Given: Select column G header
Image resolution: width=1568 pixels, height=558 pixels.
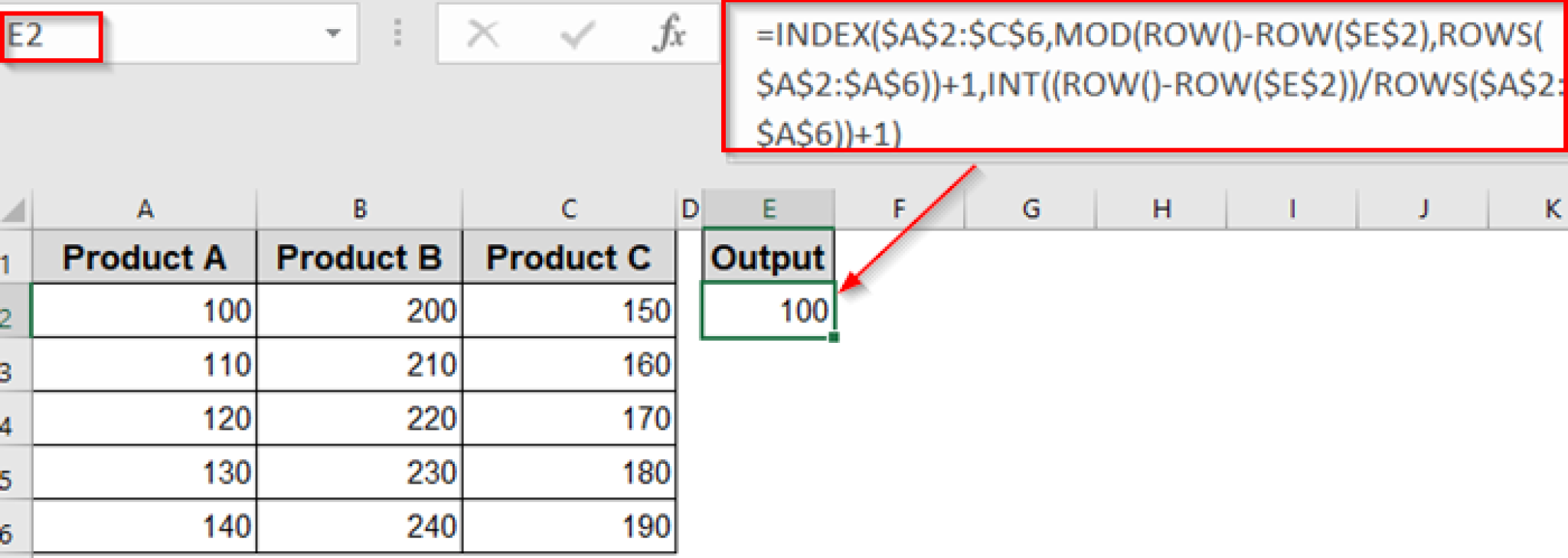Looking at the screenshot, I should pos(1031,209).
